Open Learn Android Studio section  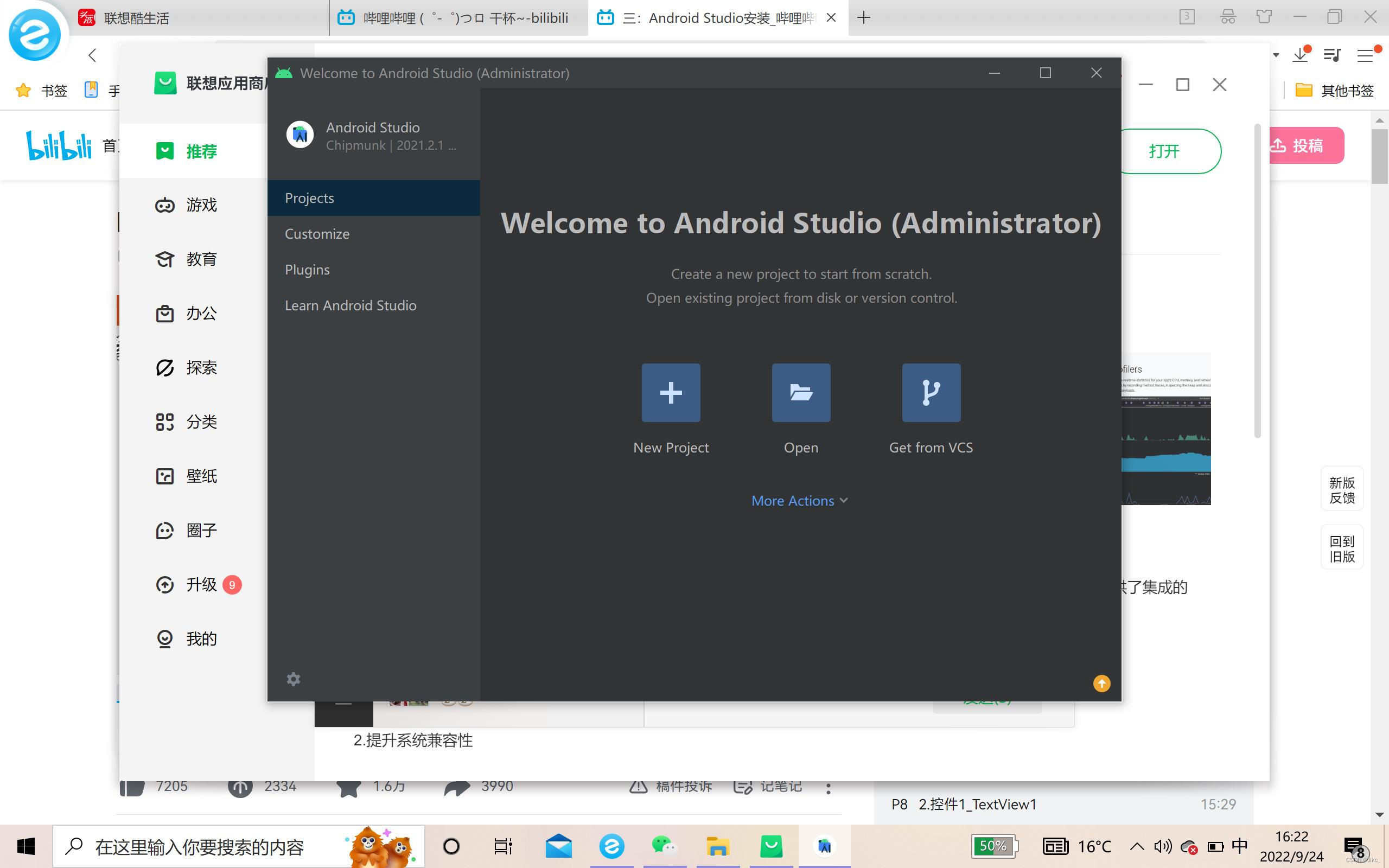(374, 305)
